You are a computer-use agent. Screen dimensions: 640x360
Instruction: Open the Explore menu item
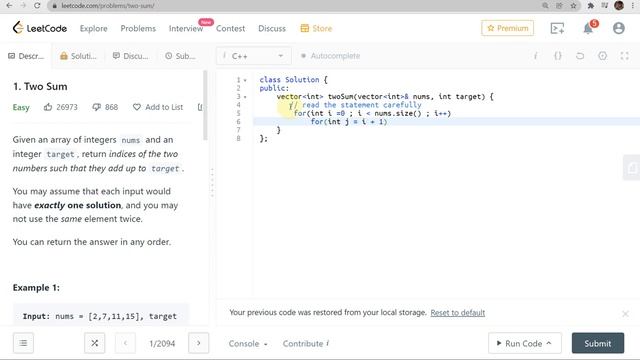tap(93, 29)
